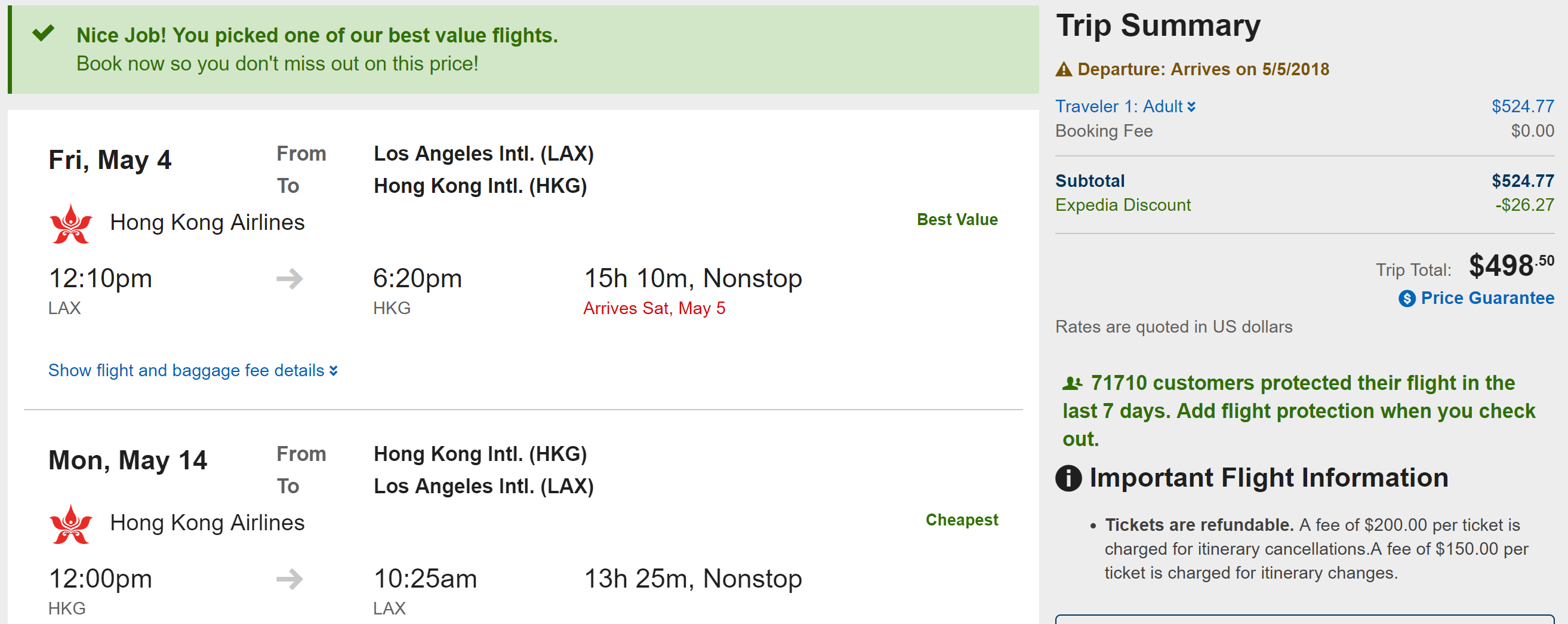Click the Arrives Sat, May 5 notice

654,308
